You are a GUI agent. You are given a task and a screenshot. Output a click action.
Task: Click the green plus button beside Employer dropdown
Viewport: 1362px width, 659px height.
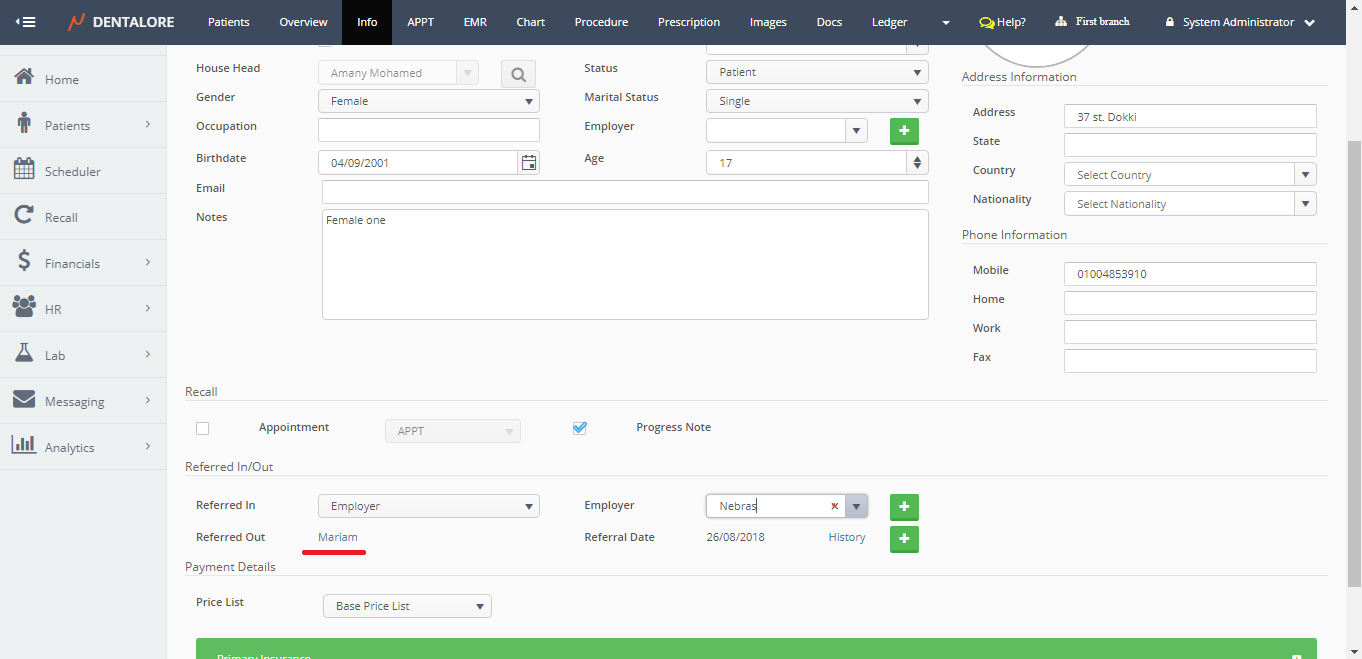904,131
